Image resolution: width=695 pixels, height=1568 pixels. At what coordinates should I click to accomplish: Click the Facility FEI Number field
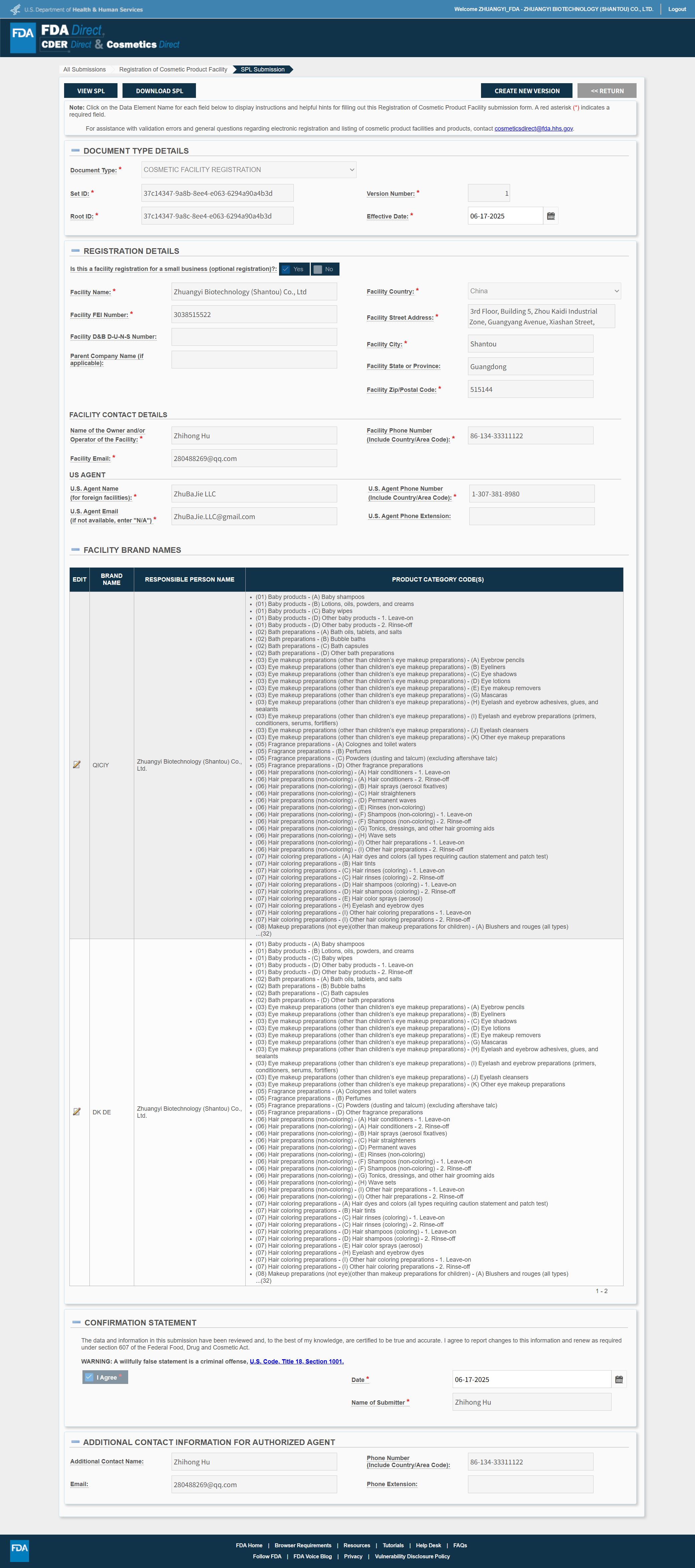click(254, 315)
